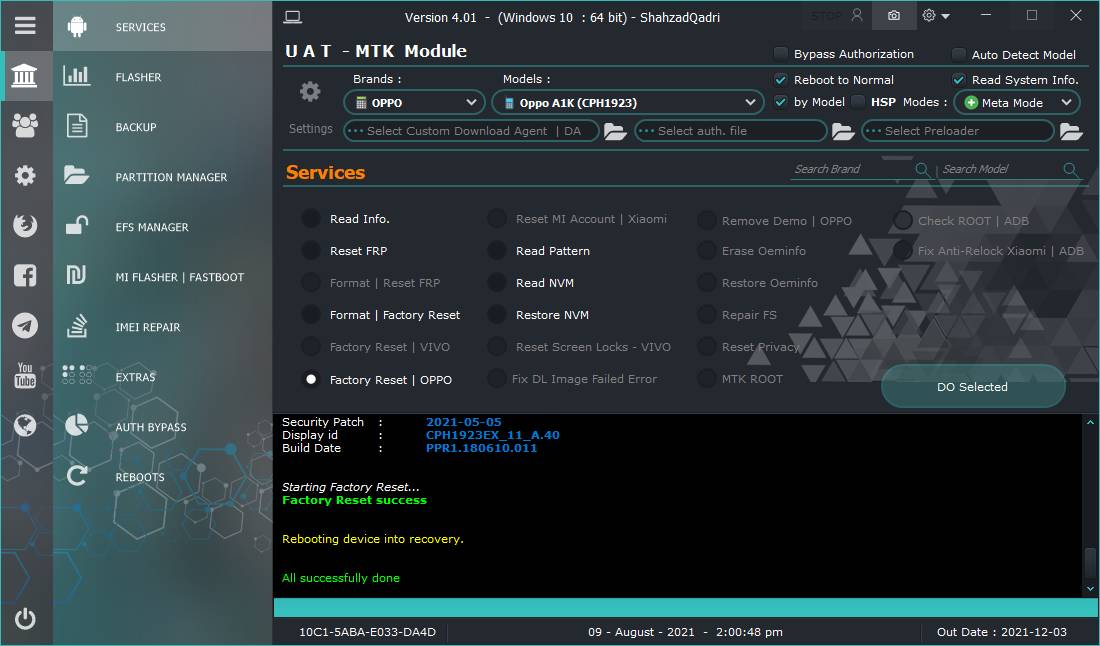Browse folder for Custom Download Agent
Image resolution: width=1100 pixels, height=646 pixels.
tap(615, 131)
